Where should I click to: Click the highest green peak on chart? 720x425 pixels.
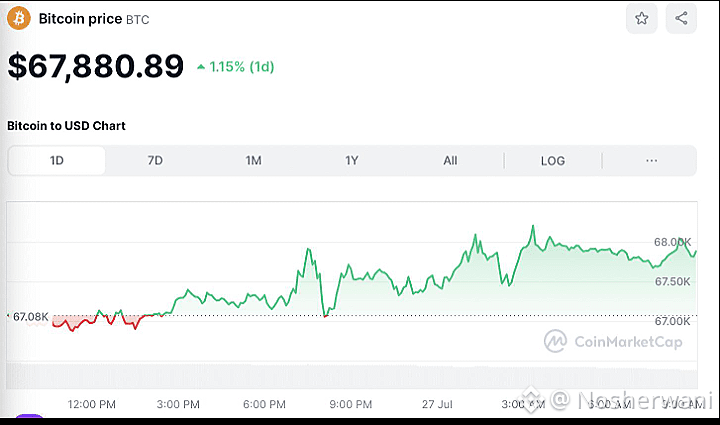click(533, 226)
